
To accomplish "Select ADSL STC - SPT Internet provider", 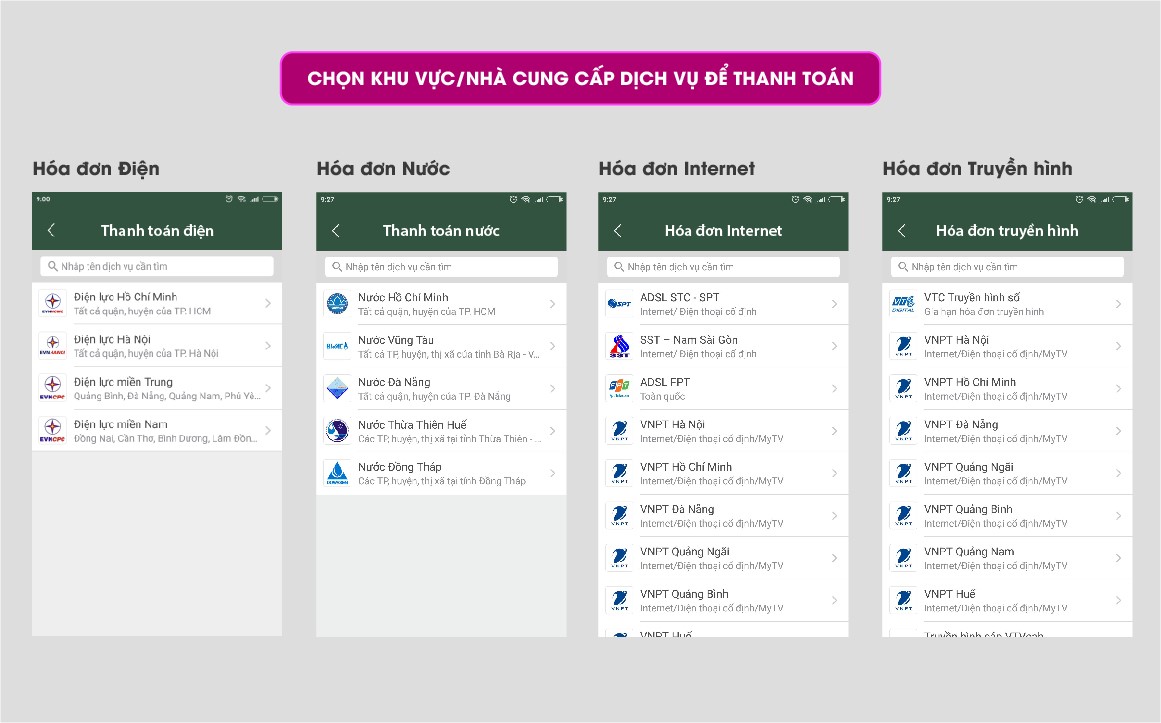I will [723, 303].
